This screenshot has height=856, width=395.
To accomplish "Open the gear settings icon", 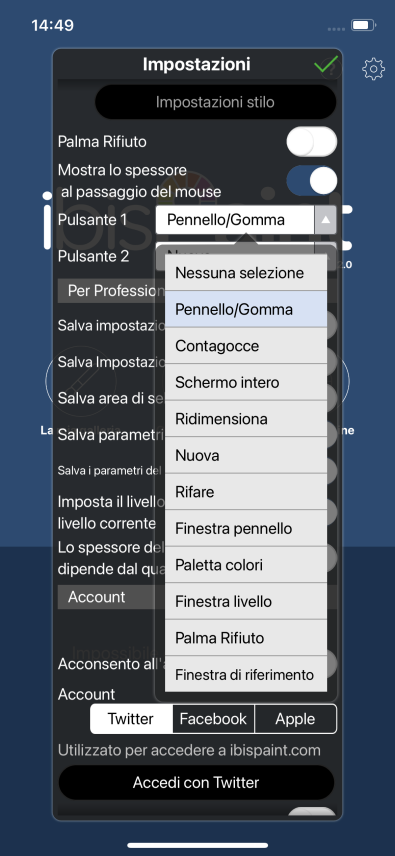I will (x=373, y=69).
